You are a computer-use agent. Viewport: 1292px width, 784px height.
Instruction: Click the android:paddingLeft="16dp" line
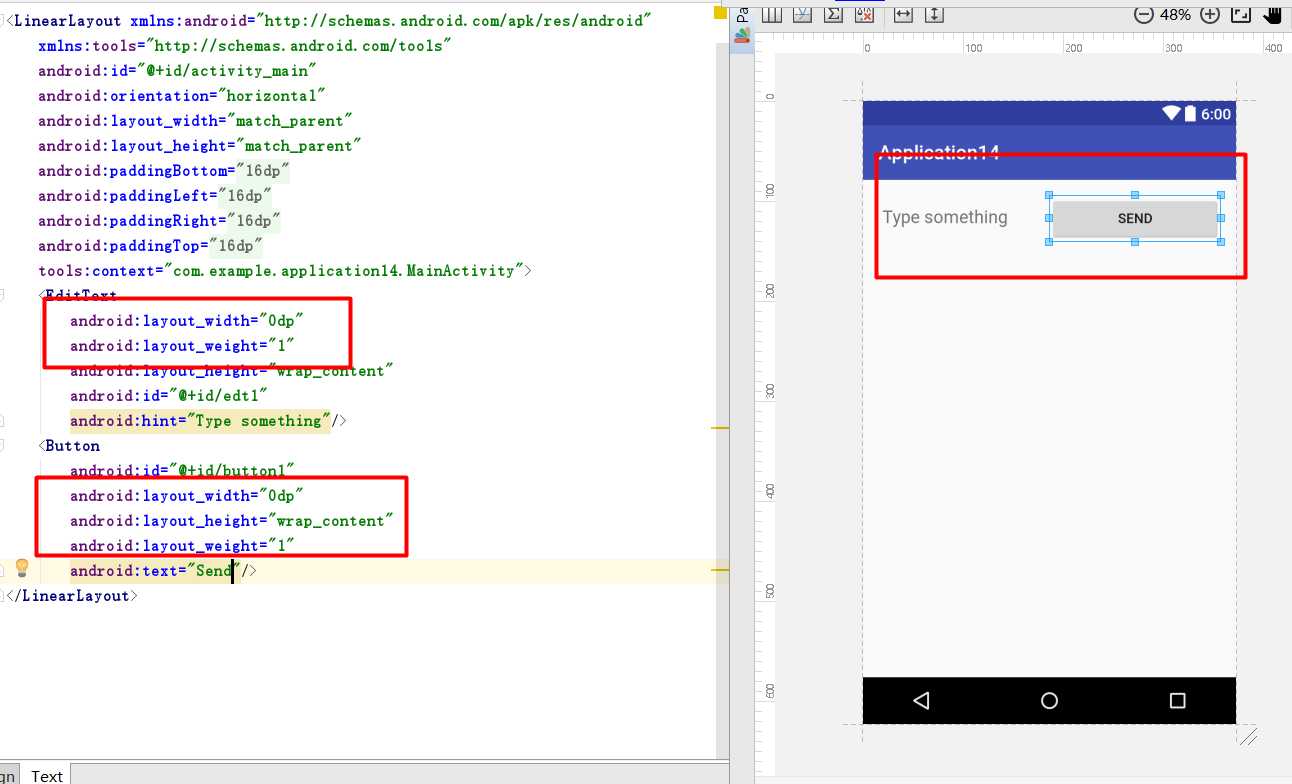click(155, 196)
